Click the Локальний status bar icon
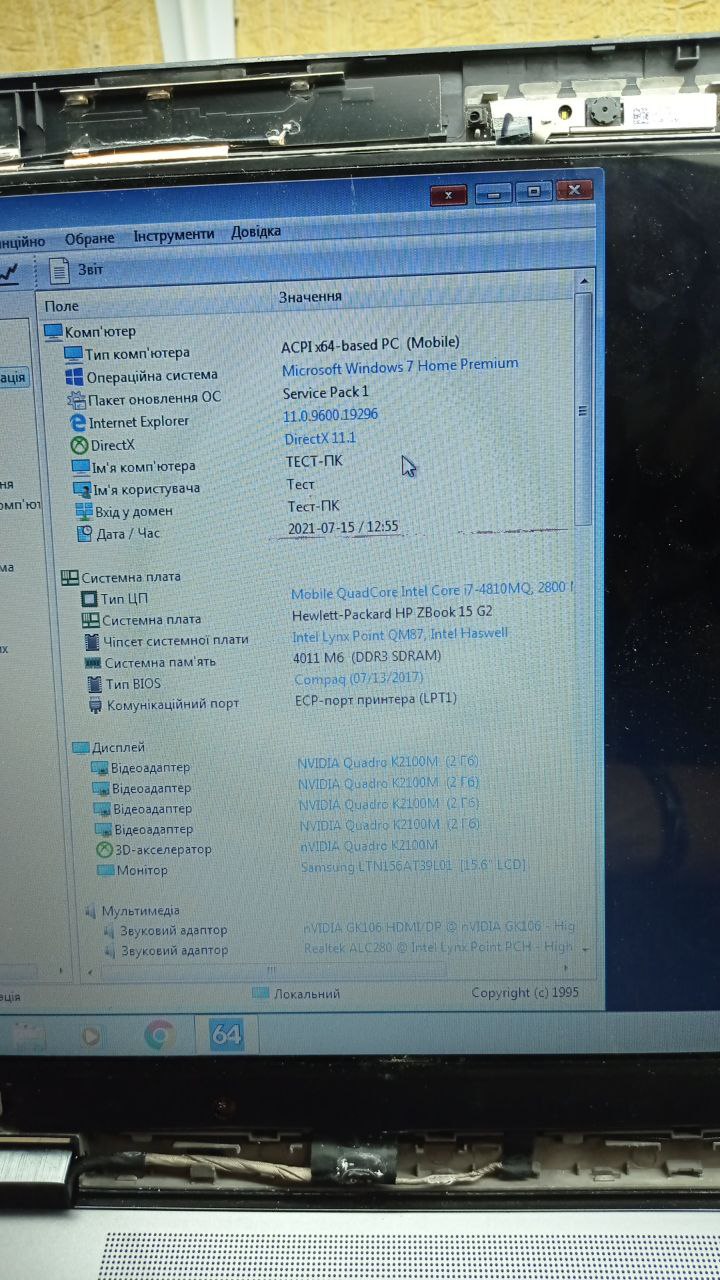The image size is (720, 1280). [260, 993]
